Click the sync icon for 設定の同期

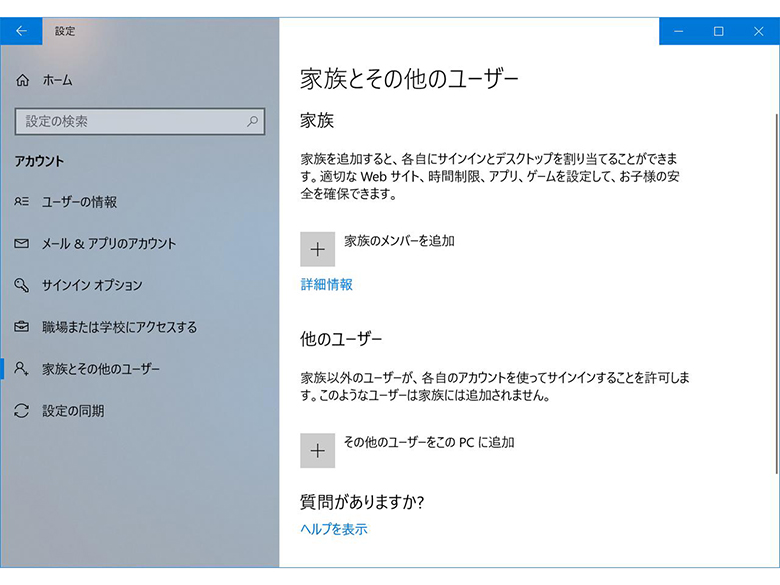click(22, 411)
